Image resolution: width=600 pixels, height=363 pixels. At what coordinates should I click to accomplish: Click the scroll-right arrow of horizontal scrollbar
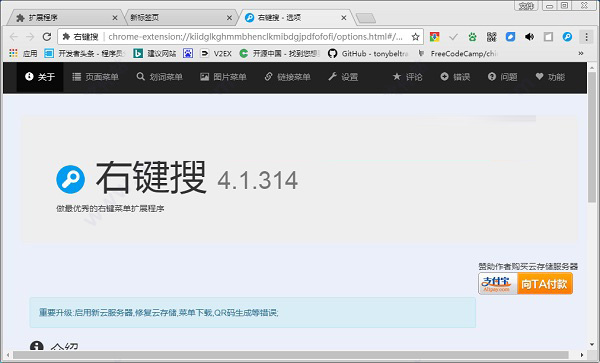point(582,355)
